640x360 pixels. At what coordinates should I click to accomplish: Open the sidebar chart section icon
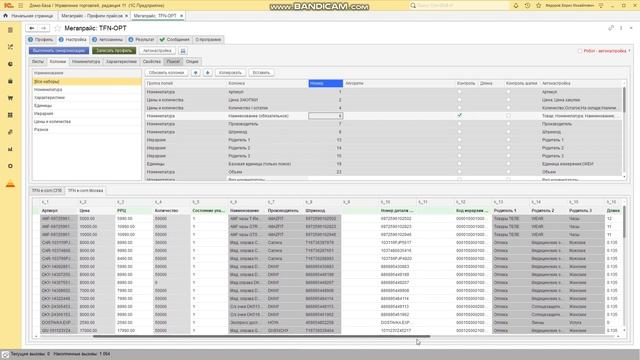(x=11, y=149)
